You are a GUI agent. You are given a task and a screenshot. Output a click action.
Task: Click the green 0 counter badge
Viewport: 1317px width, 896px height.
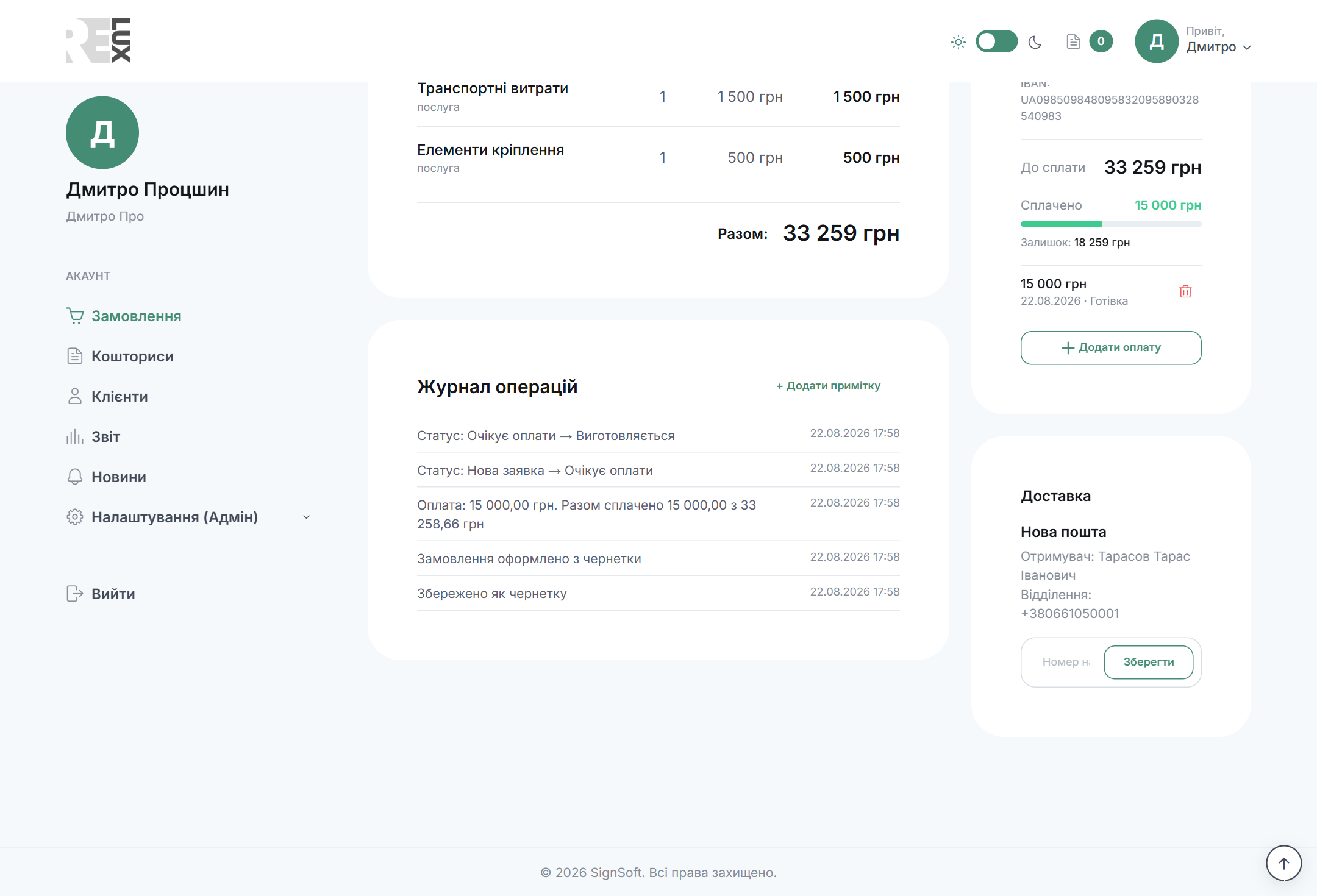(1101, 41)
